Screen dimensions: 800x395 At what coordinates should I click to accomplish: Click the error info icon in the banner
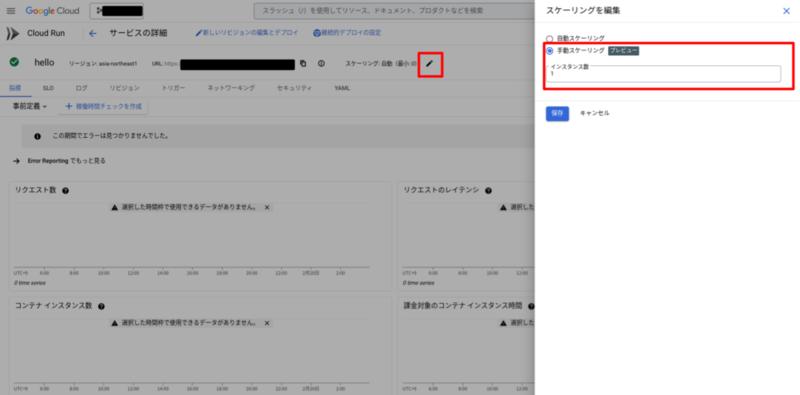tap(37, 137)
